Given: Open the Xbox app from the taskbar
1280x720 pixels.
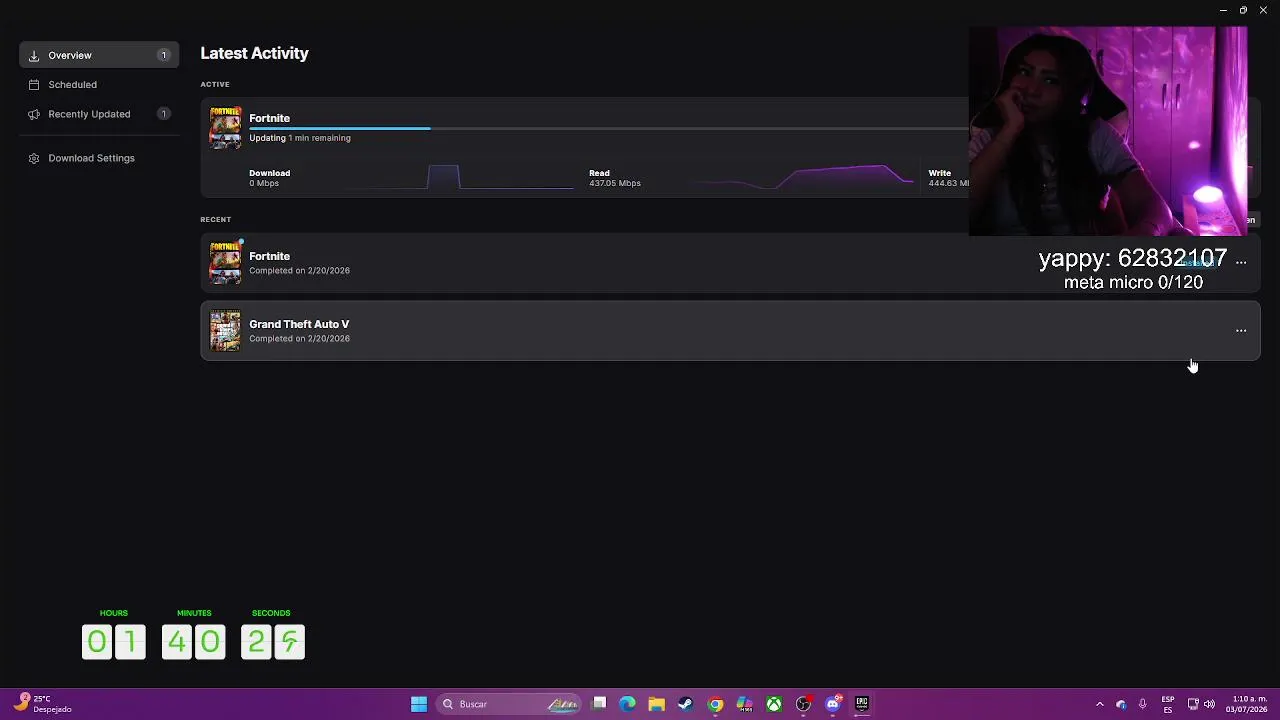Looking at the screenshot, I should pyautogui.click(x=774, y=704).
